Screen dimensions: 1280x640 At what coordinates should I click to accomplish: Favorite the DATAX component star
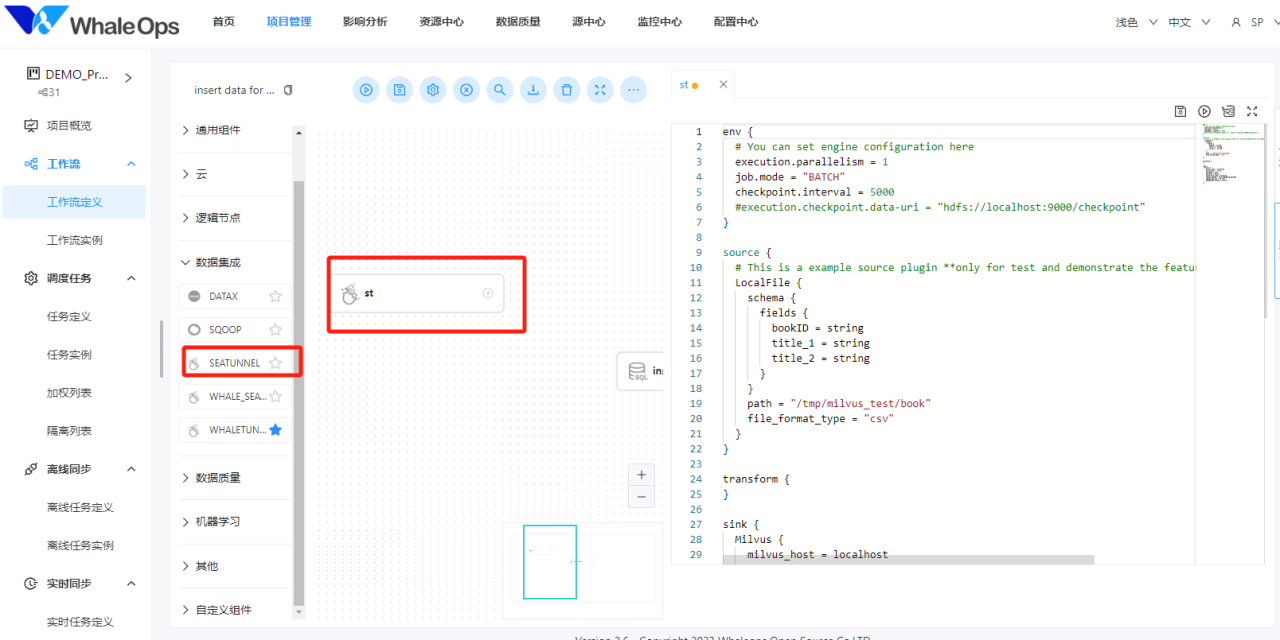click(x=275, y=296)
